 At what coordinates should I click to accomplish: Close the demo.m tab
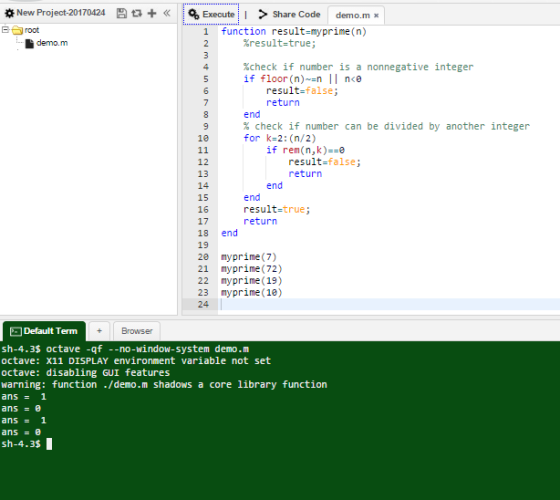point(376,15)
